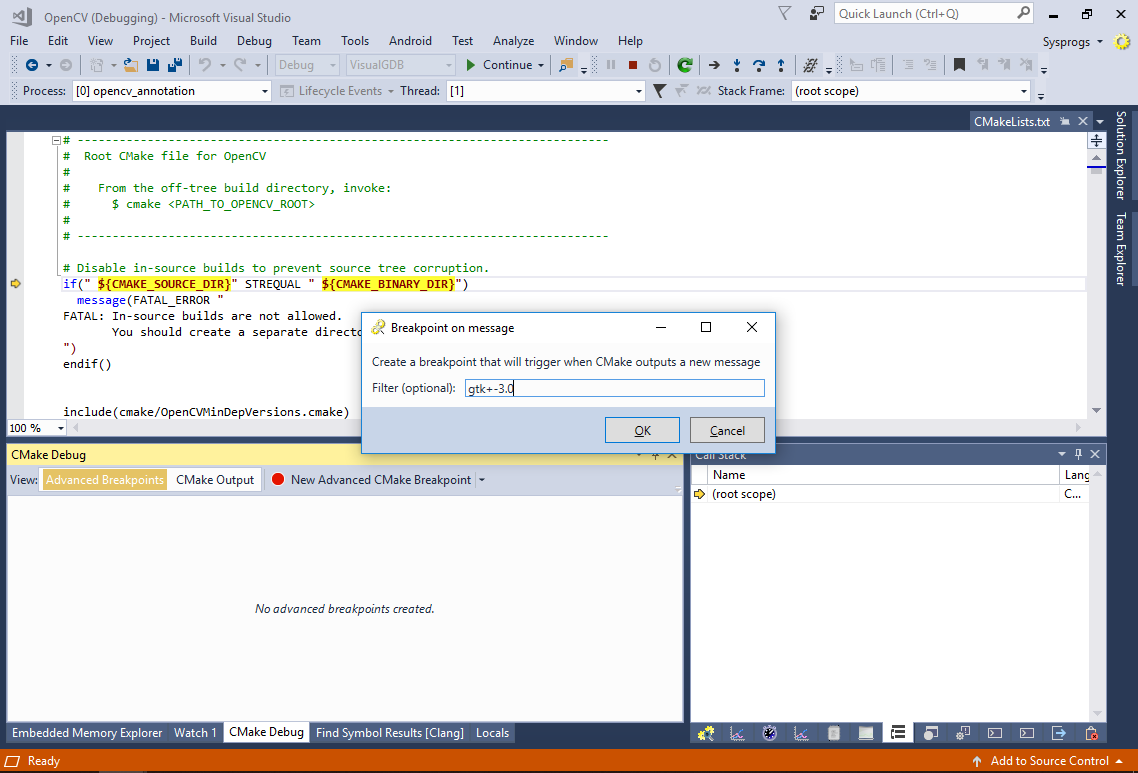
Task: Click the notification flag icon in title bar
Action: [785, 14]
